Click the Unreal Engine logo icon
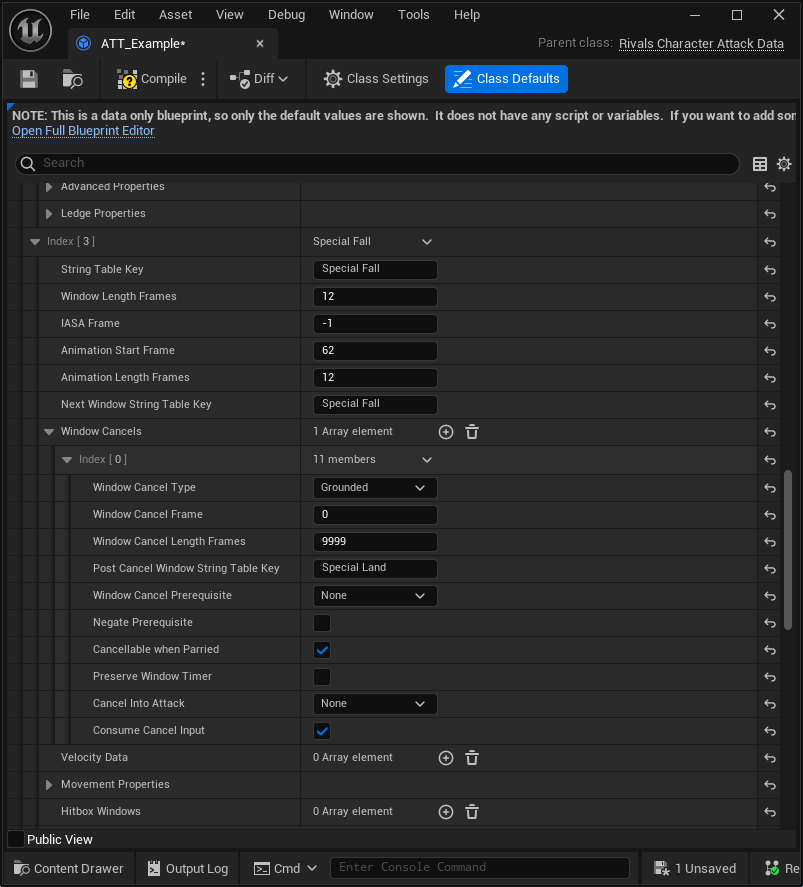Screen dimensions: 803x887 pos(31,31)
